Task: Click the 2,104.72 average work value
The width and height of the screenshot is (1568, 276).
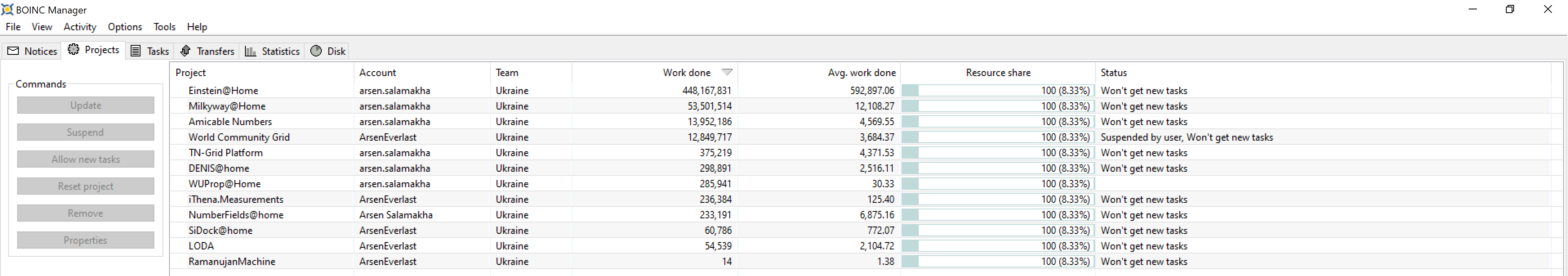Action: click(877, 246)
